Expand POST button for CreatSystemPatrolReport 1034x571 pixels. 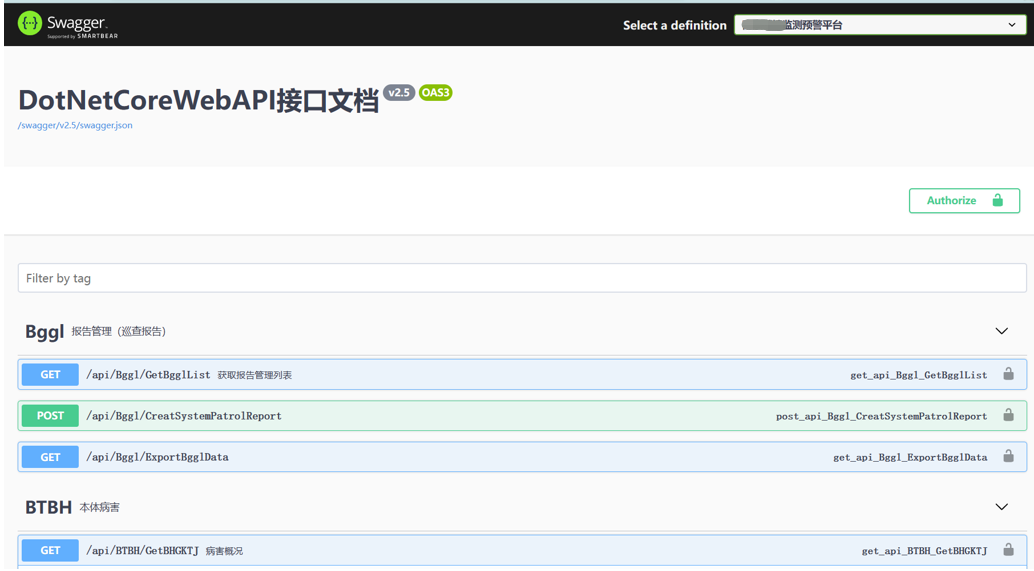pyautogui.click(x=50, y=415)
